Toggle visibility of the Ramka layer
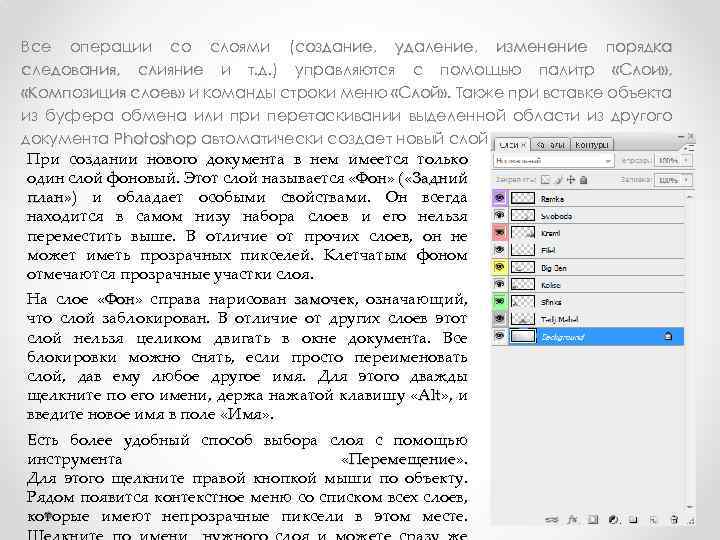Screen dimensions: 720x540 pyautogui.click(x=500, y=198)
